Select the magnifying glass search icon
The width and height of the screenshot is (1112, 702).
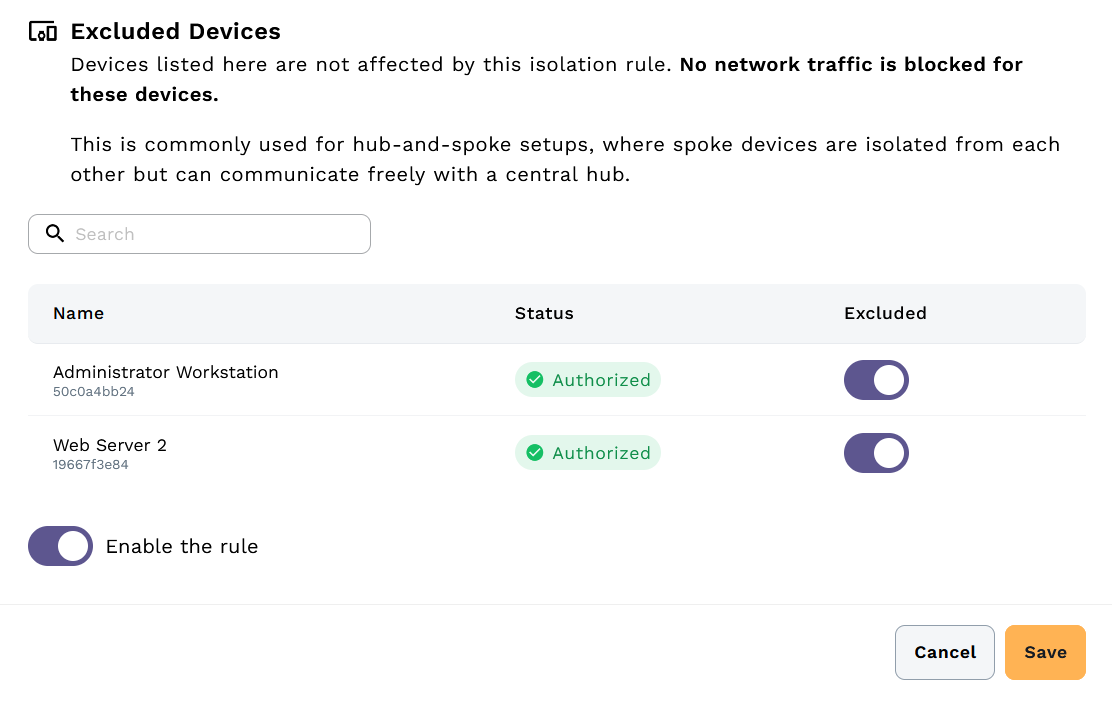coord(55,233)
